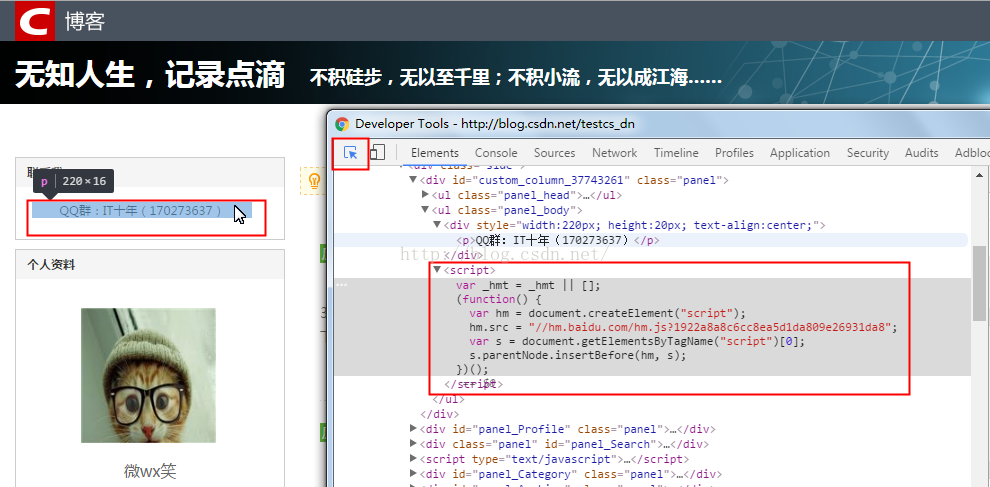Viewport: 990px width, 487px height.
Task: Expand the script type text/javascript node
Action: point(414,459)
